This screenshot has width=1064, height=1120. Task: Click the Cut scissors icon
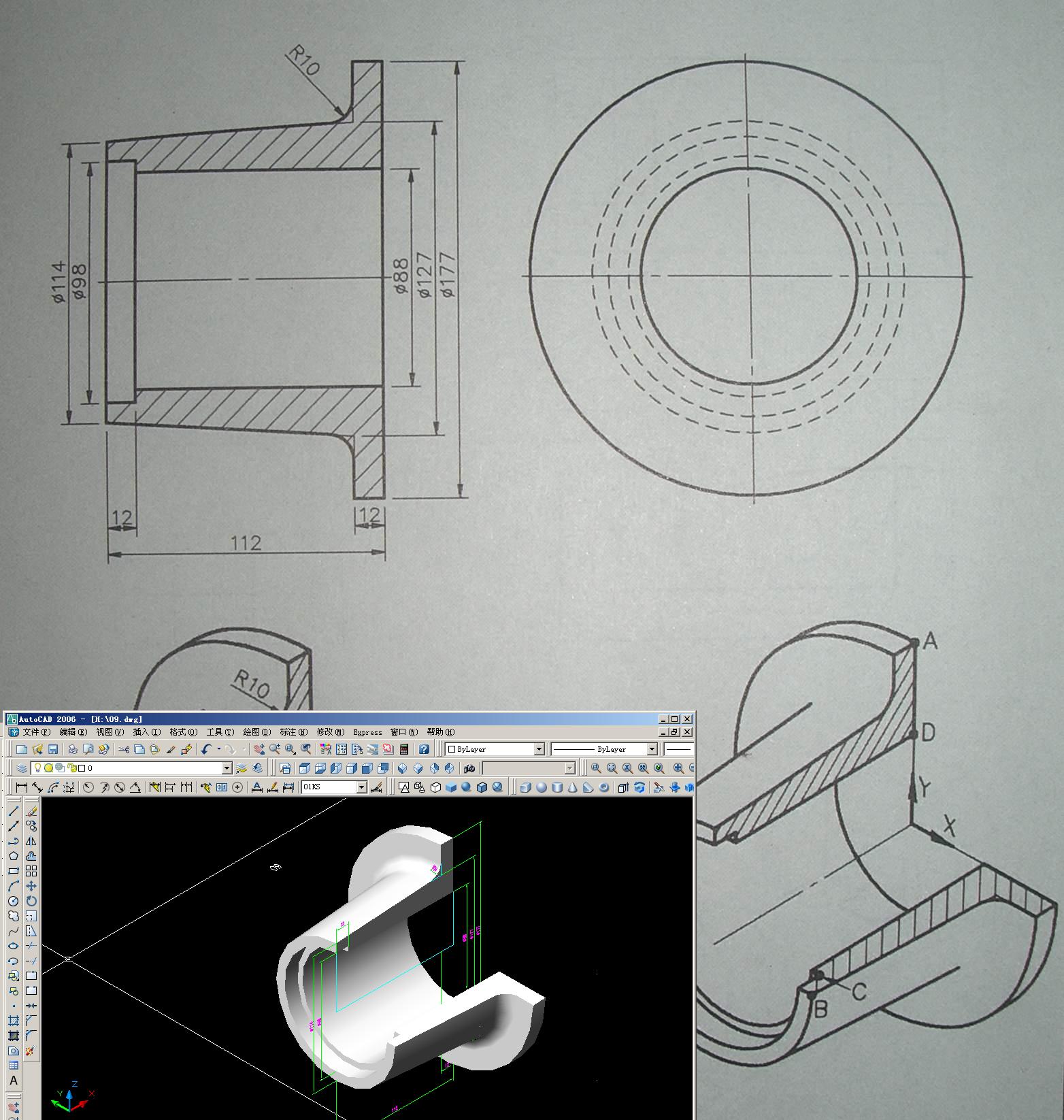124,749
